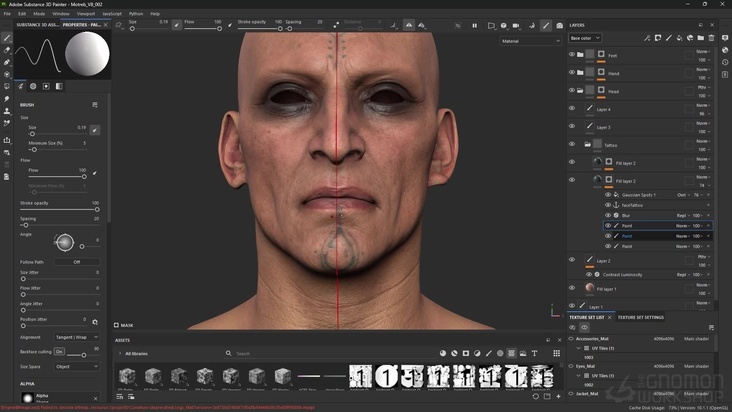The height and width of the screenshot is (412, 732).
Task: Open the Size Space Object dropdown
Action: 77,366
